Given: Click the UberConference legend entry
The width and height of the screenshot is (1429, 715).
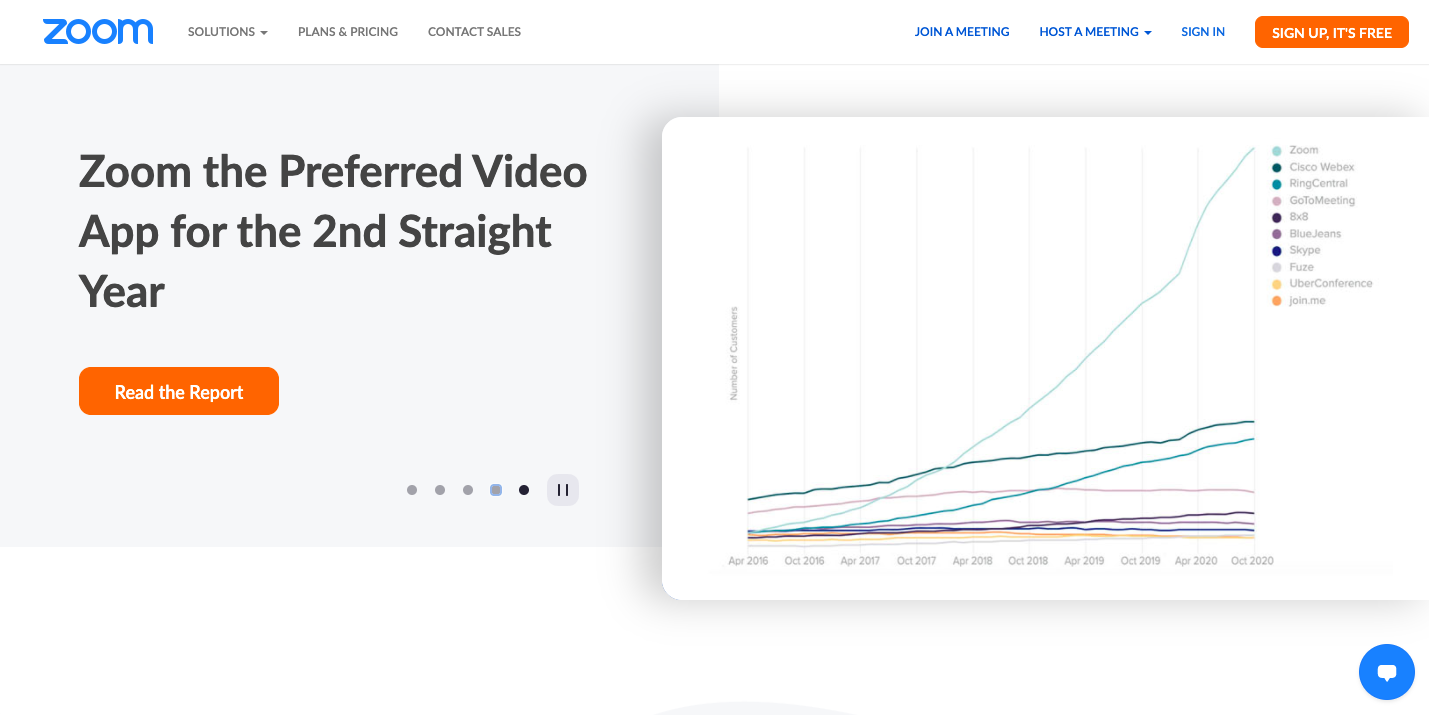Looking at the screenshot, I should [1323, 284].
